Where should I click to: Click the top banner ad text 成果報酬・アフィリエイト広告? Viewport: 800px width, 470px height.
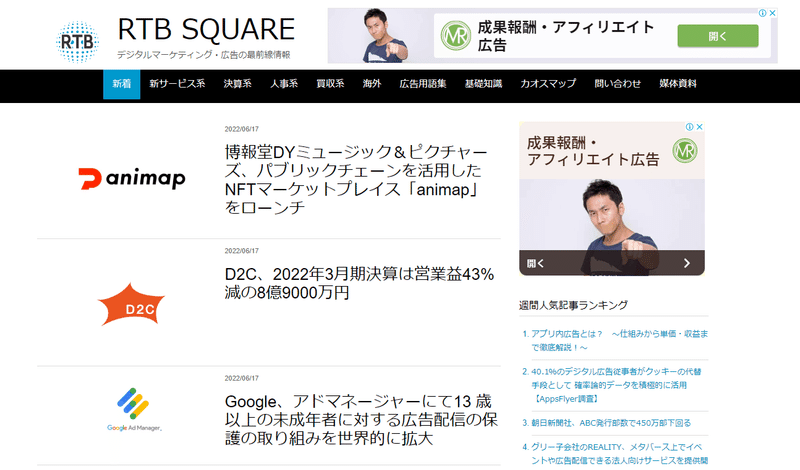point(565,36)
